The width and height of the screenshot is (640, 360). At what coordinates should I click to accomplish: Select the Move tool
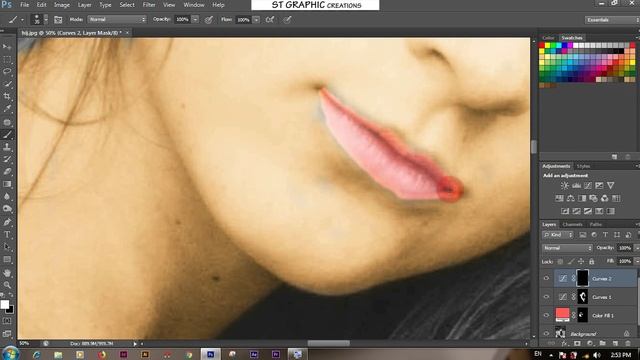point(7,47)
